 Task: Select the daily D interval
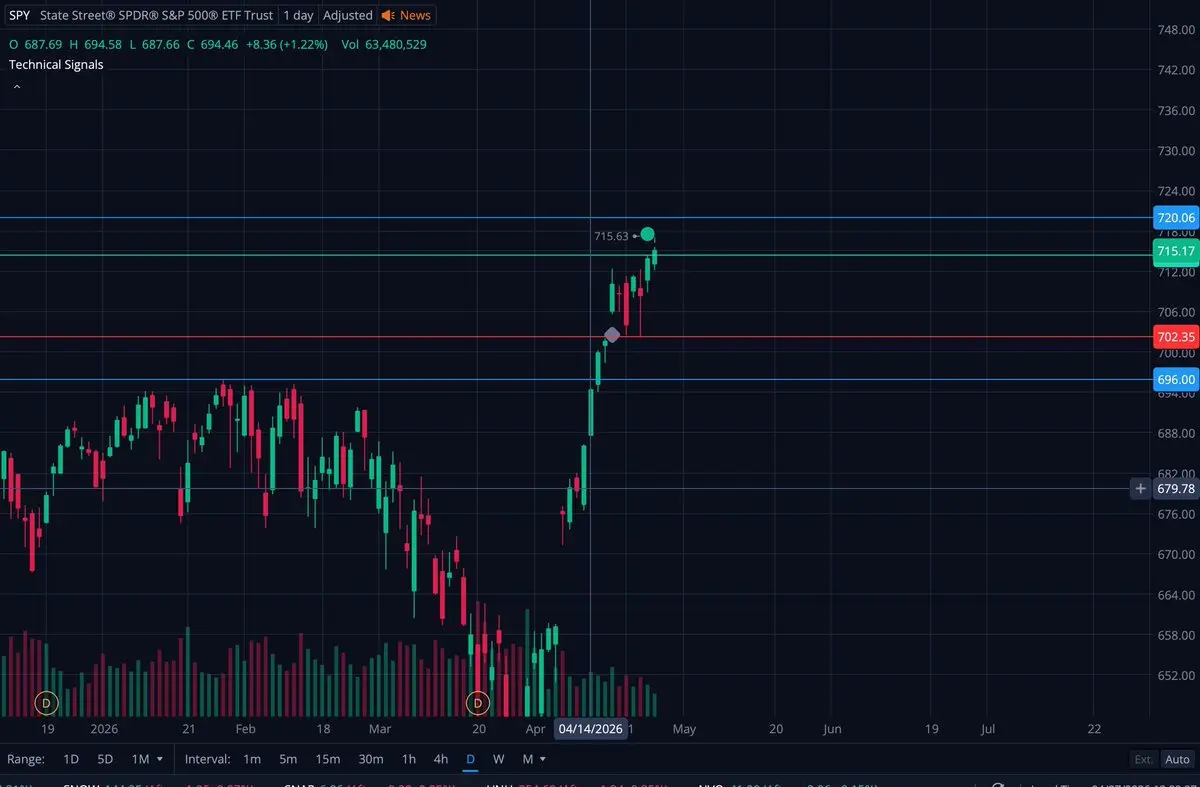click(470, 759)
